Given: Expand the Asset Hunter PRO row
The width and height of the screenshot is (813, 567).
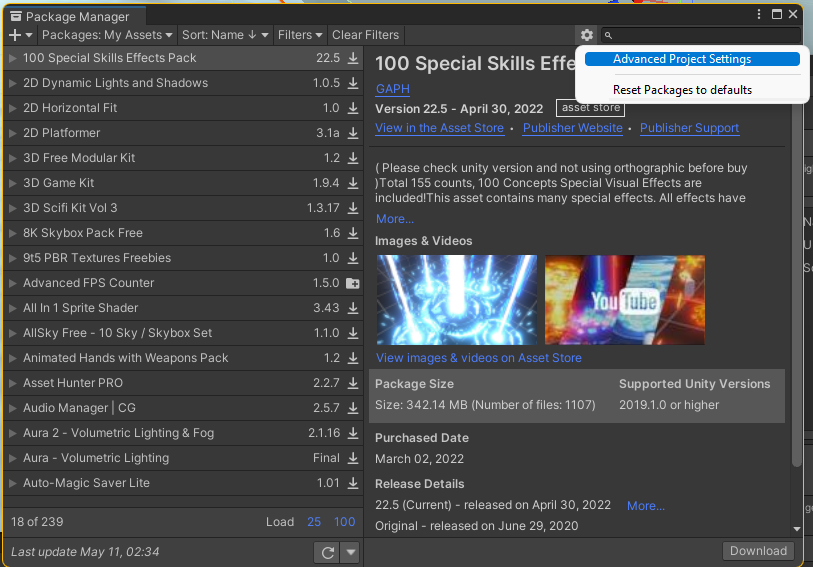Looking at the screenshot, I should pos(12,383).
